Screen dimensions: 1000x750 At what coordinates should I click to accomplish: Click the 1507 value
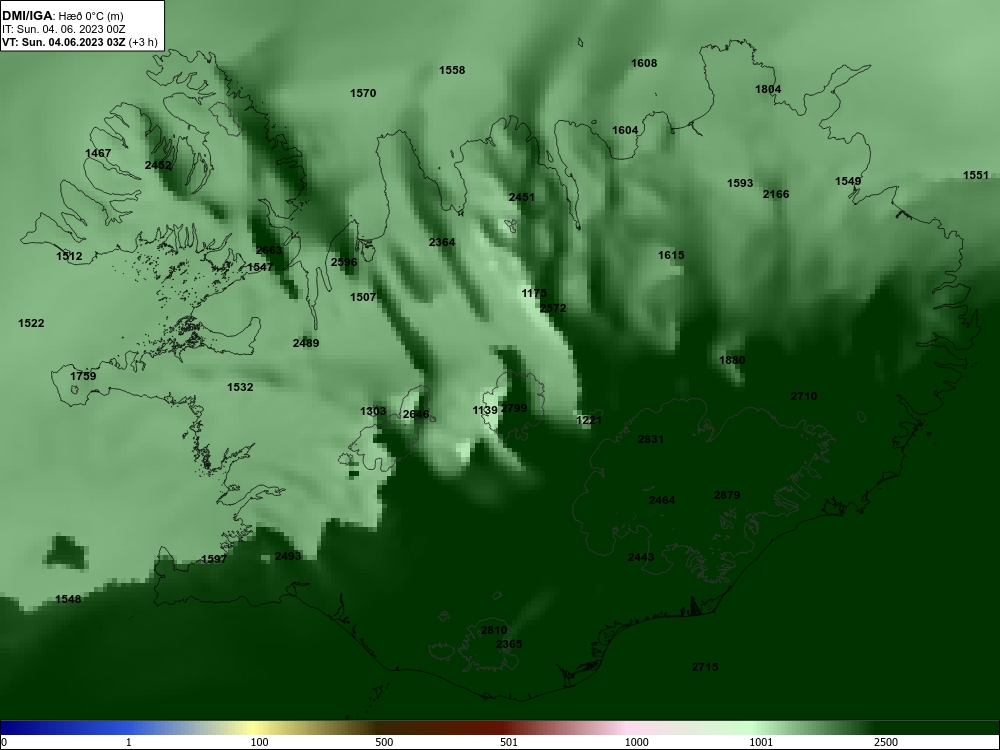(363, 297)
